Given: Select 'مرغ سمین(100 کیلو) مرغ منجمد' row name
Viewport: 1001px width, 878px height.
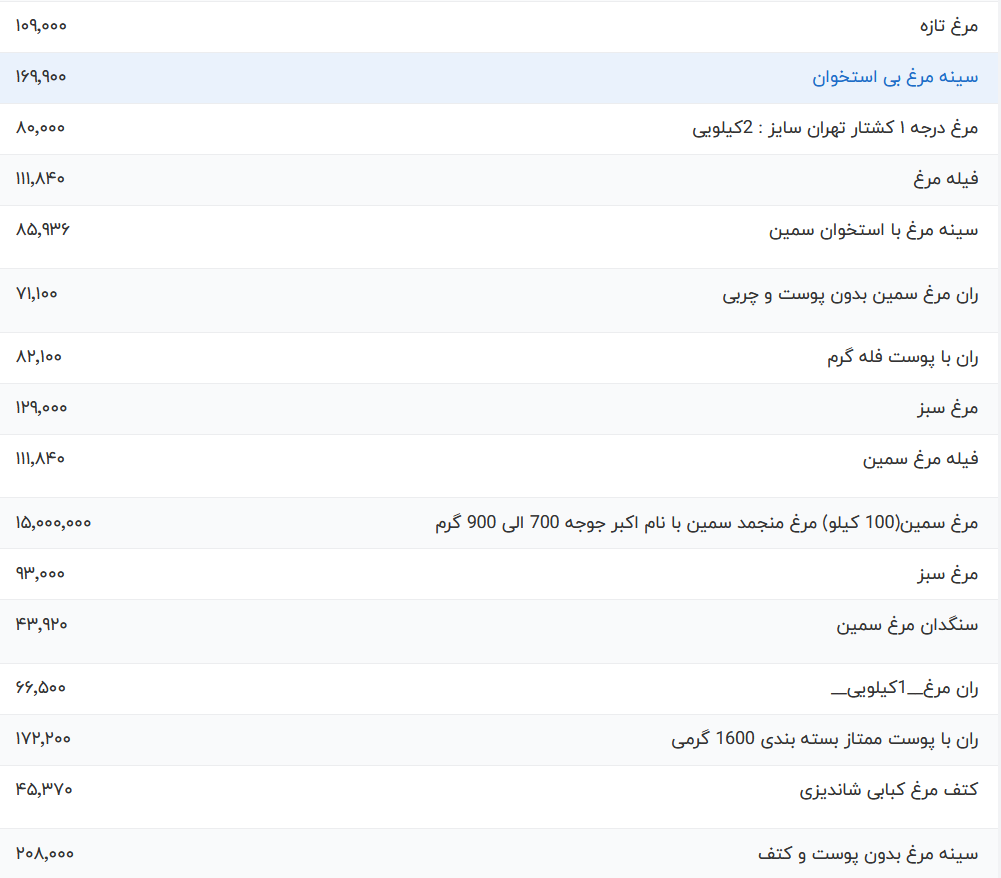Looking at the screenshot, I should (707, 523).
